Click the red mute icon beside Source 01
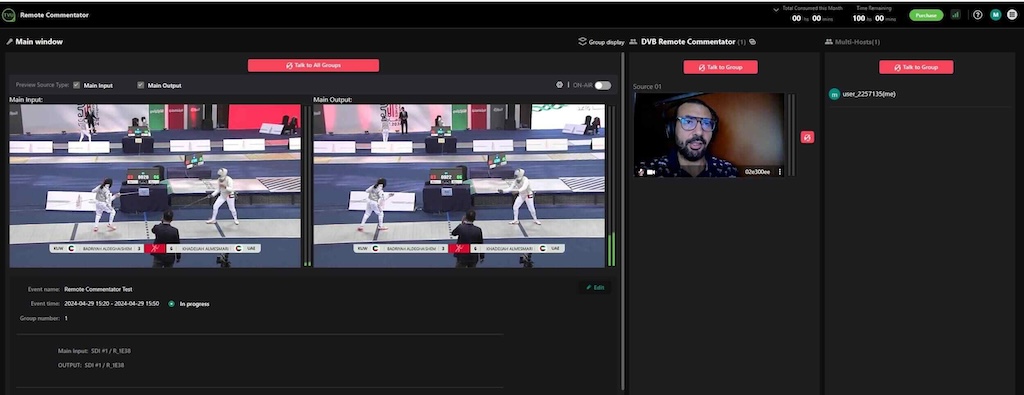This screenshot has width=1024, height=395. click(807, 137)
